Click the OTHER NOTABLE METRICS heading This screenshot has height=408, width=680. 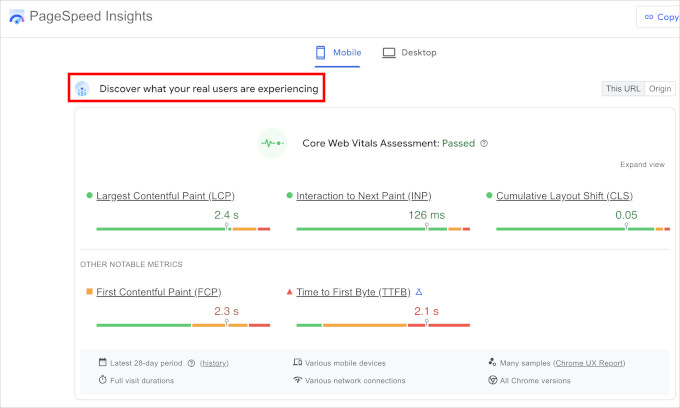(x=131, y=264)
